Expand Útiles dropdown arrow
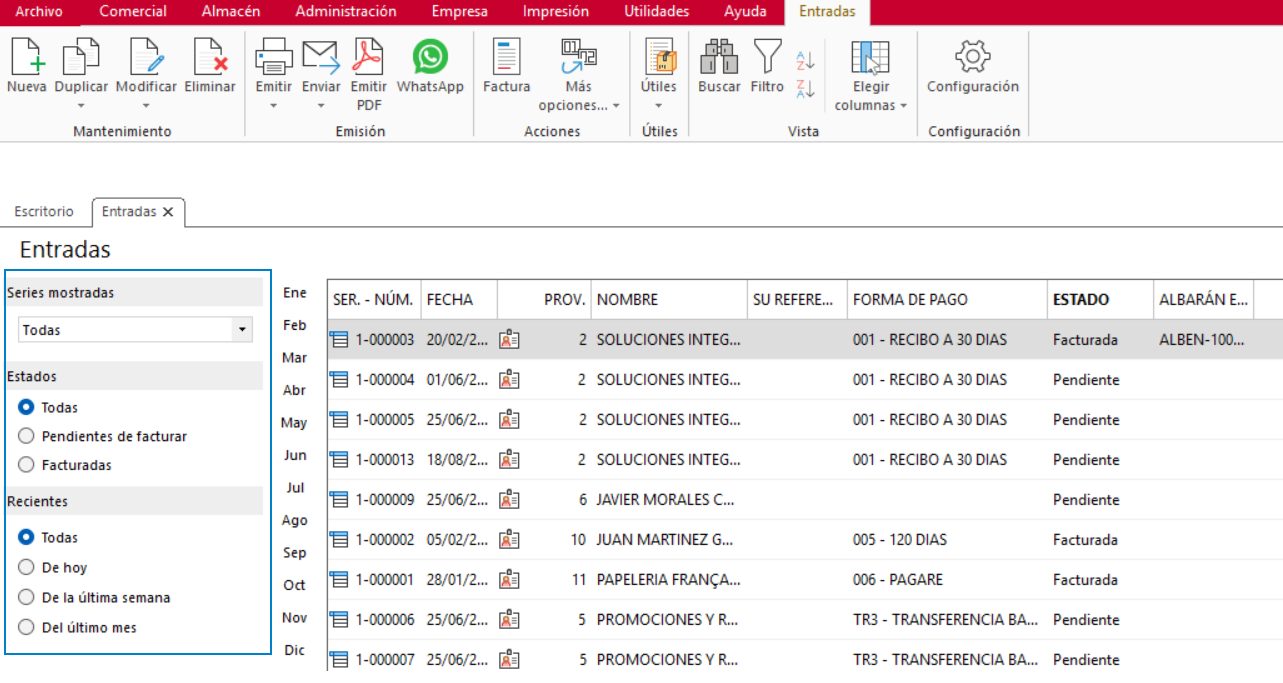This screenshot has width=1283, height=683. [x=659, y=105]
